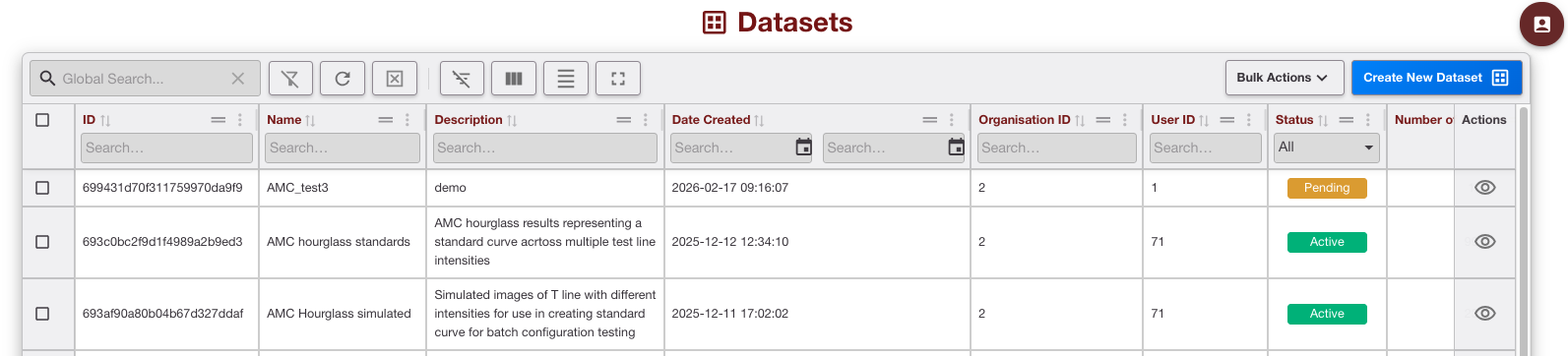Open the Name column options menu
The image size is (1568, 356).
coord(408,120)
